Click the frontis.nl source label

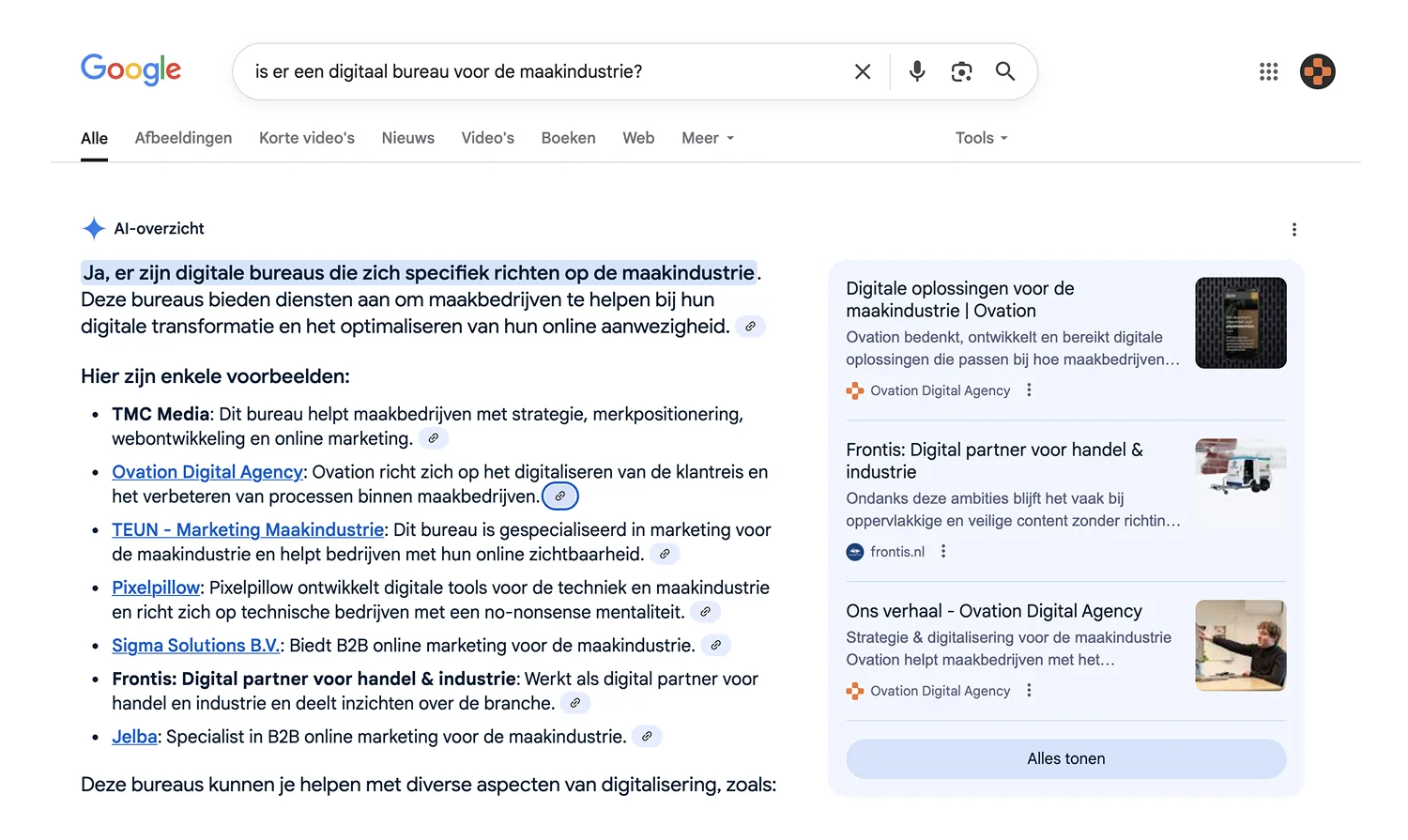[x=897, y=552]
